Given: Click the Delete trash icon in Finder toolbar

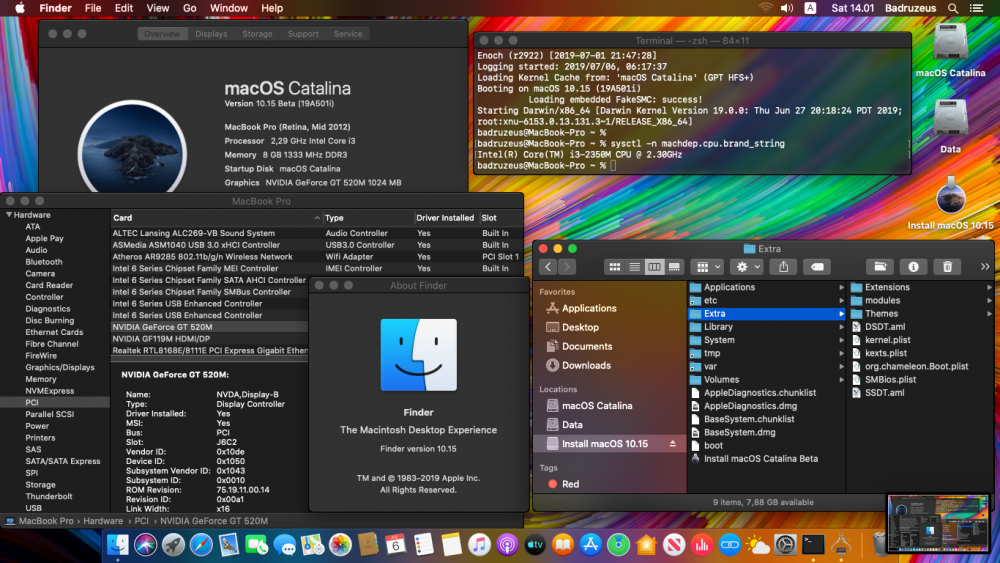Looking at the screenshot, I should pyautogui.click(x=947, y=267).
